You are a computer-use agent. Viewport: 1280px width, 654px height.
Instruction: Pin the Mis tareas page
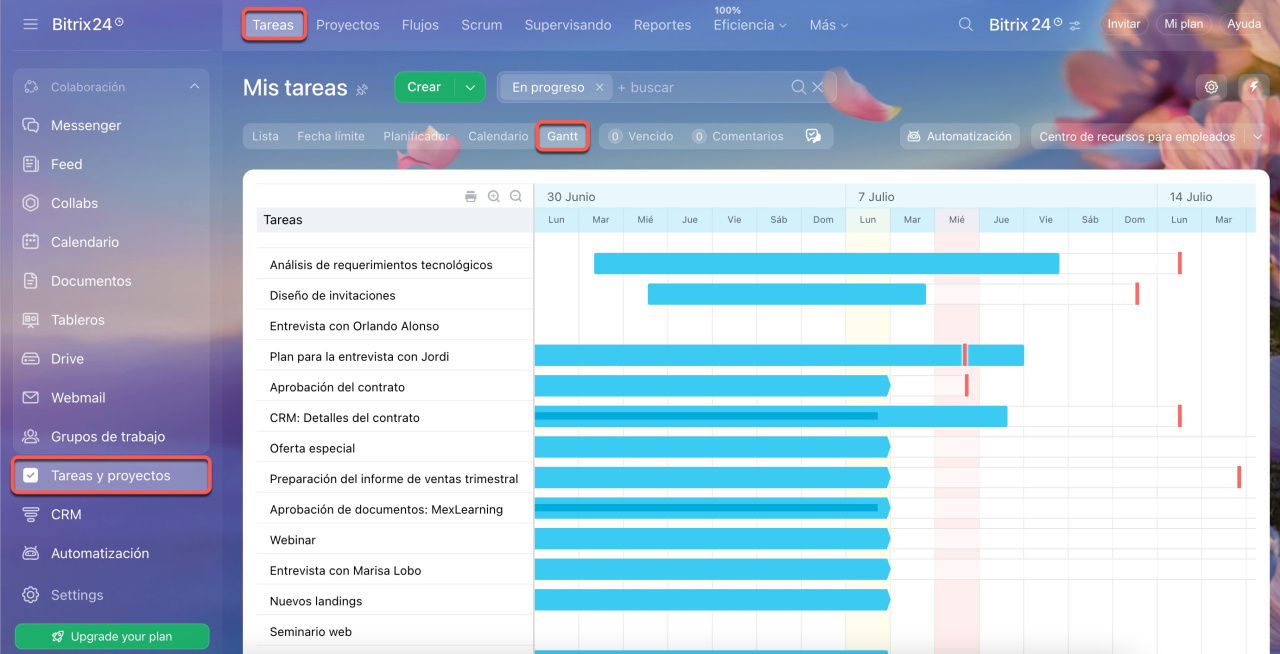click(362, 89)
